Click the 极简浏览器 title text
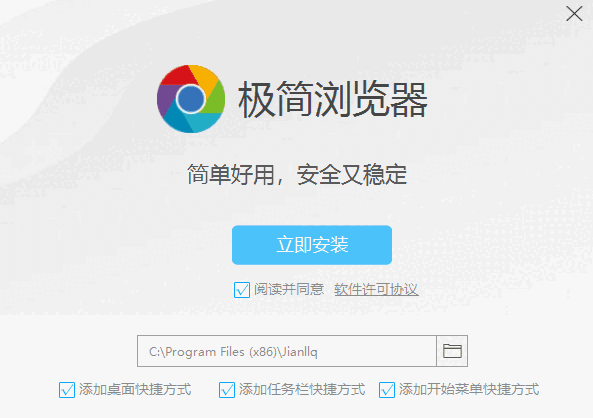 tap(333, 99)
